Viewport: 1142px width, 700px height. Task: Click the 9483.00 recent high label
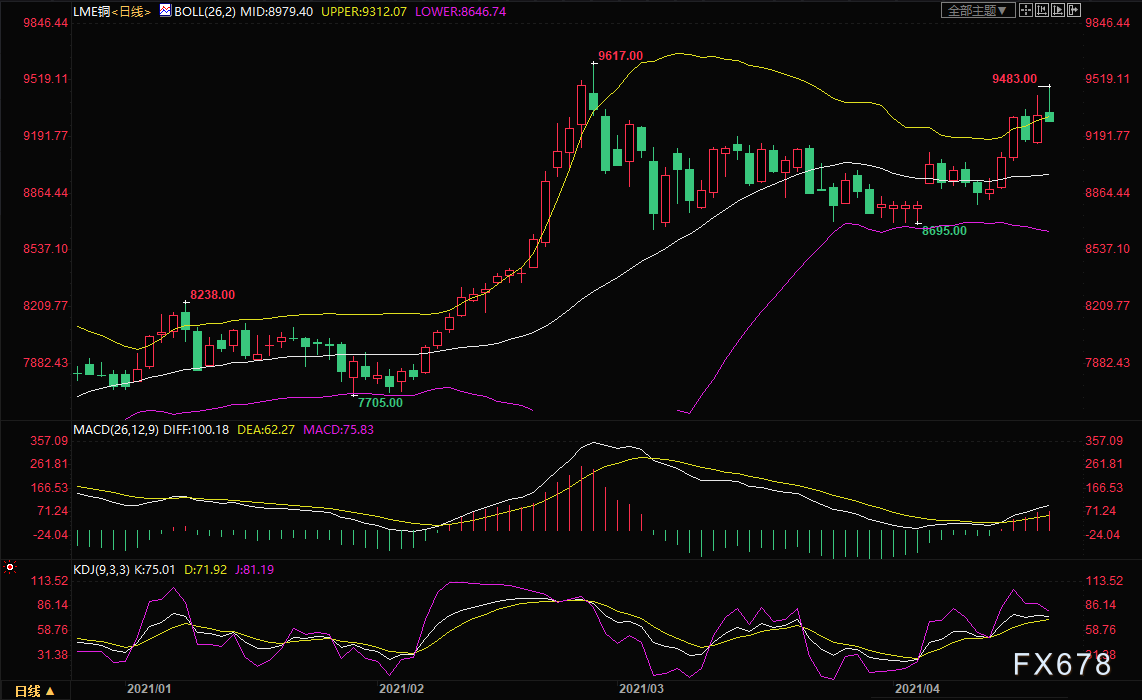(1014, 79)
